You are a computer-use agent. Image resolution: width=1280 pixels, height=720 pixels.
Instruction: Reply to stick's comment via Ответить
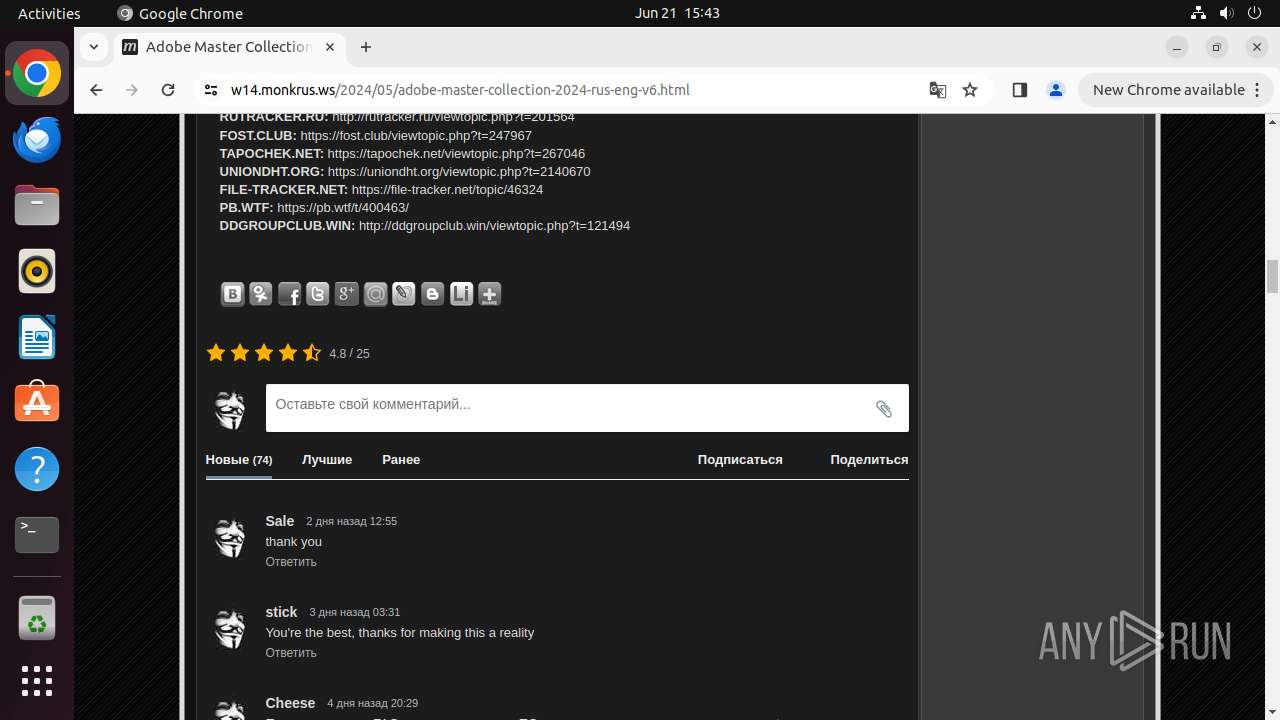click(x=291, y=653)
